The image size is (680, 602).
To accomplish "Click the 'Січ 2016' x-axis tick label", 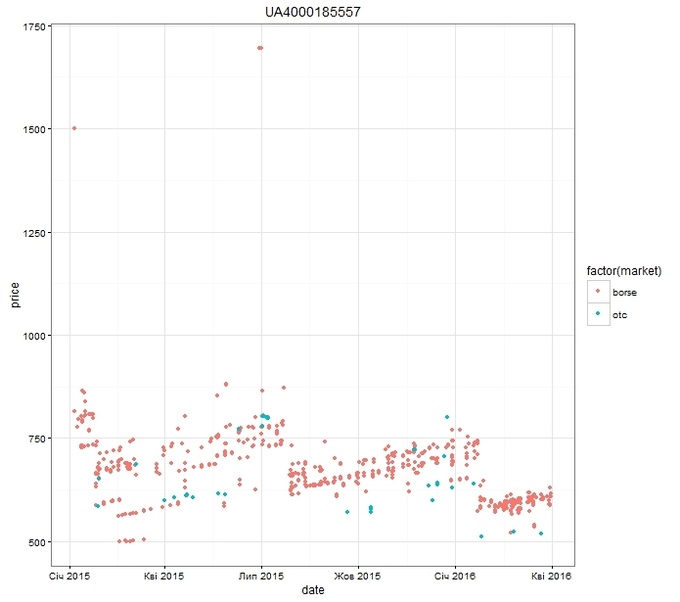I will tap(455, 576).
